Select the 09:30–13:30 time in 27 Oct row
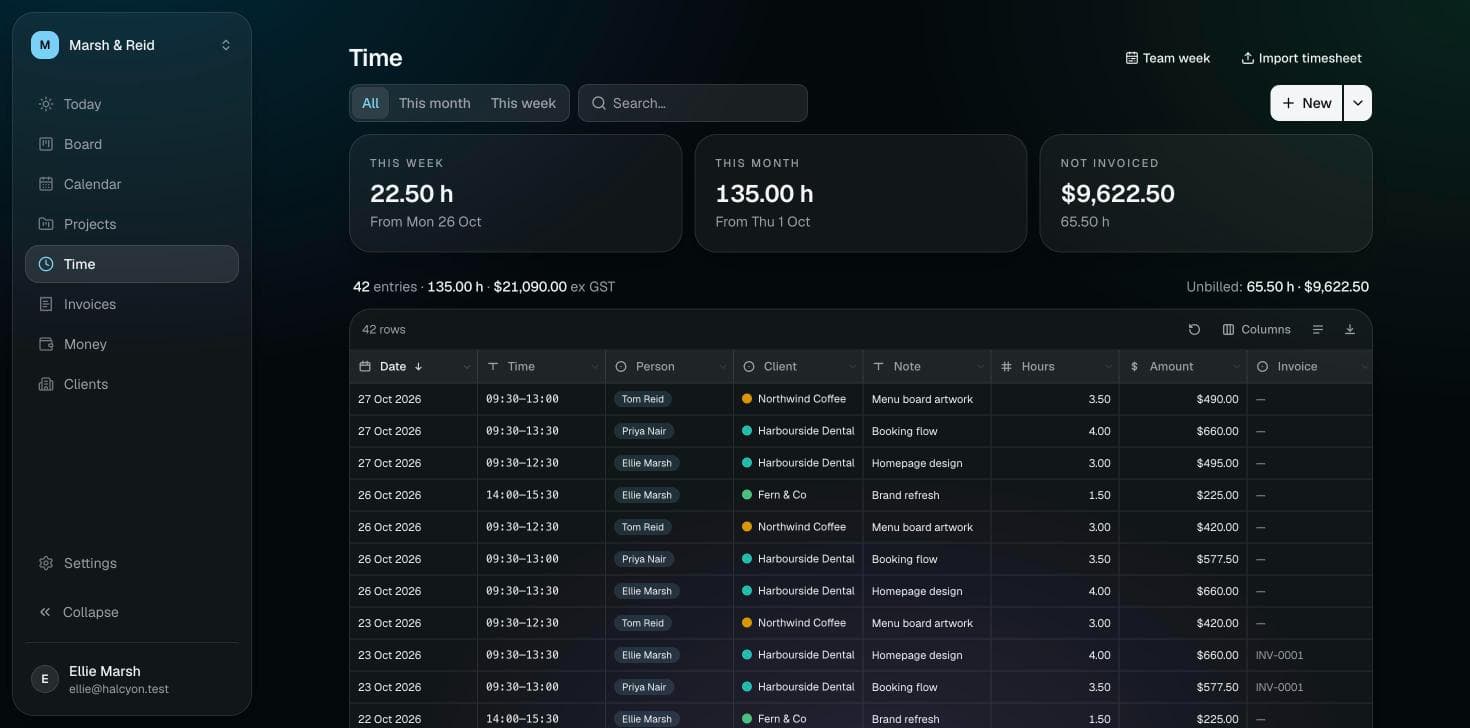 tap(522, 431)
